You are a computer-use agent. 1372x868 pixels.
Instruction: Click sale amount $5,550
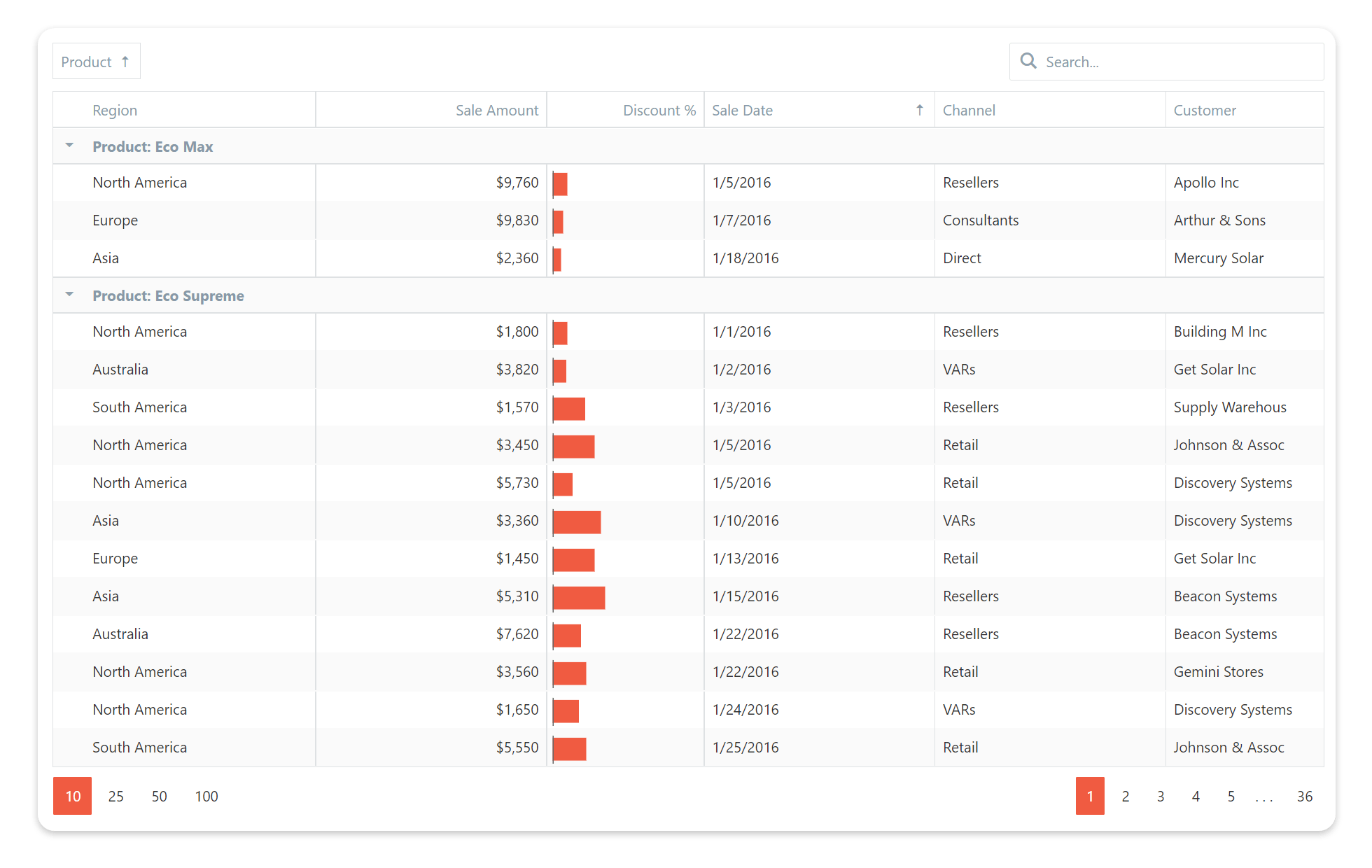(x=517, y=748)
